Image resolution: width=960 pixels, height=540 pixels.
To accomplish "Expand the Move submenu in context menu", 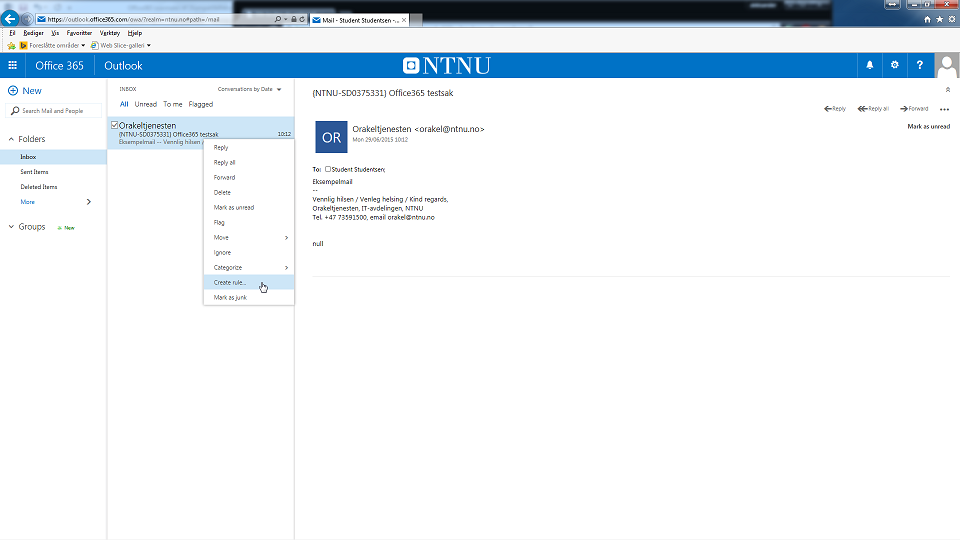I will (286, 238).
